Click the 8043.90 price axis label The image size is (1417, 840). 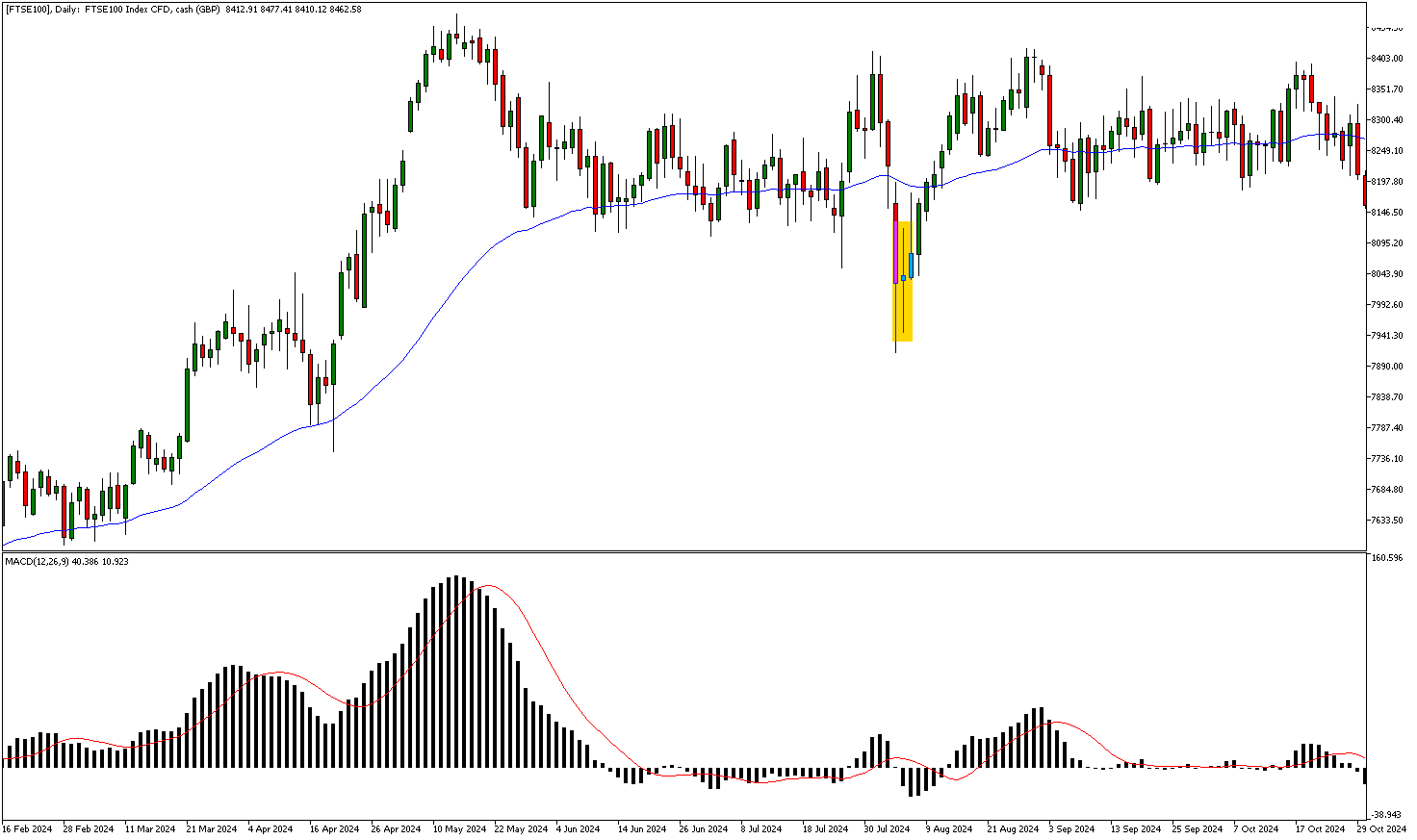click(x=1386, y=274)
